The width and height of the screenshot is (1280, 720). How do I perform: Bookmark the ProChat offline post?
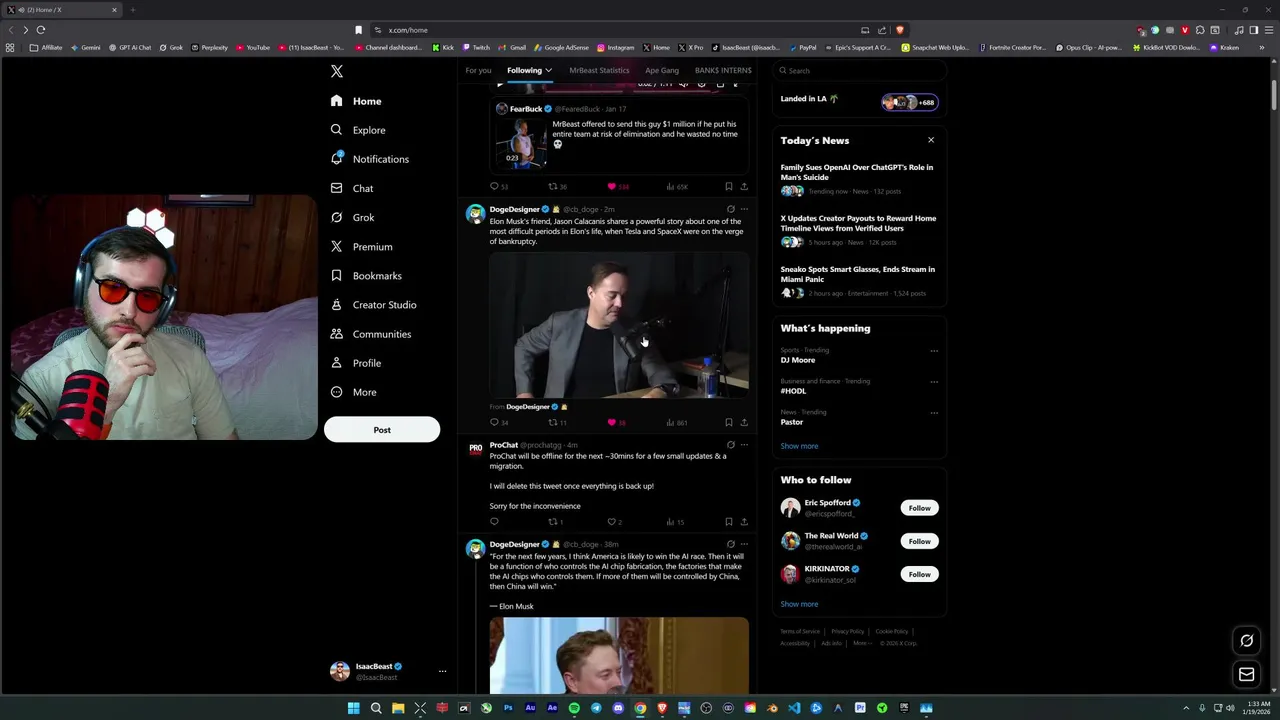[x=728, y=522]
